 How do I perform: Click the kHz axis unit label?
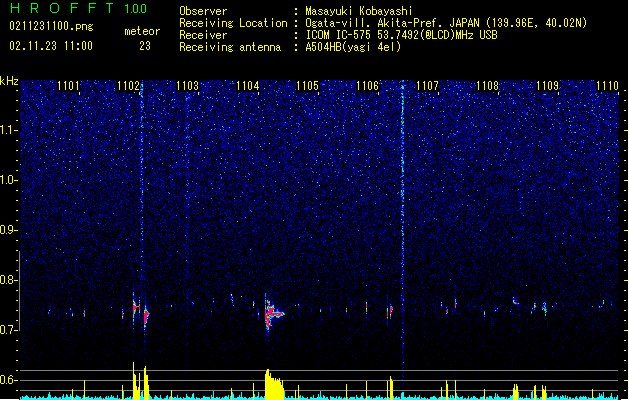[9, 81]
